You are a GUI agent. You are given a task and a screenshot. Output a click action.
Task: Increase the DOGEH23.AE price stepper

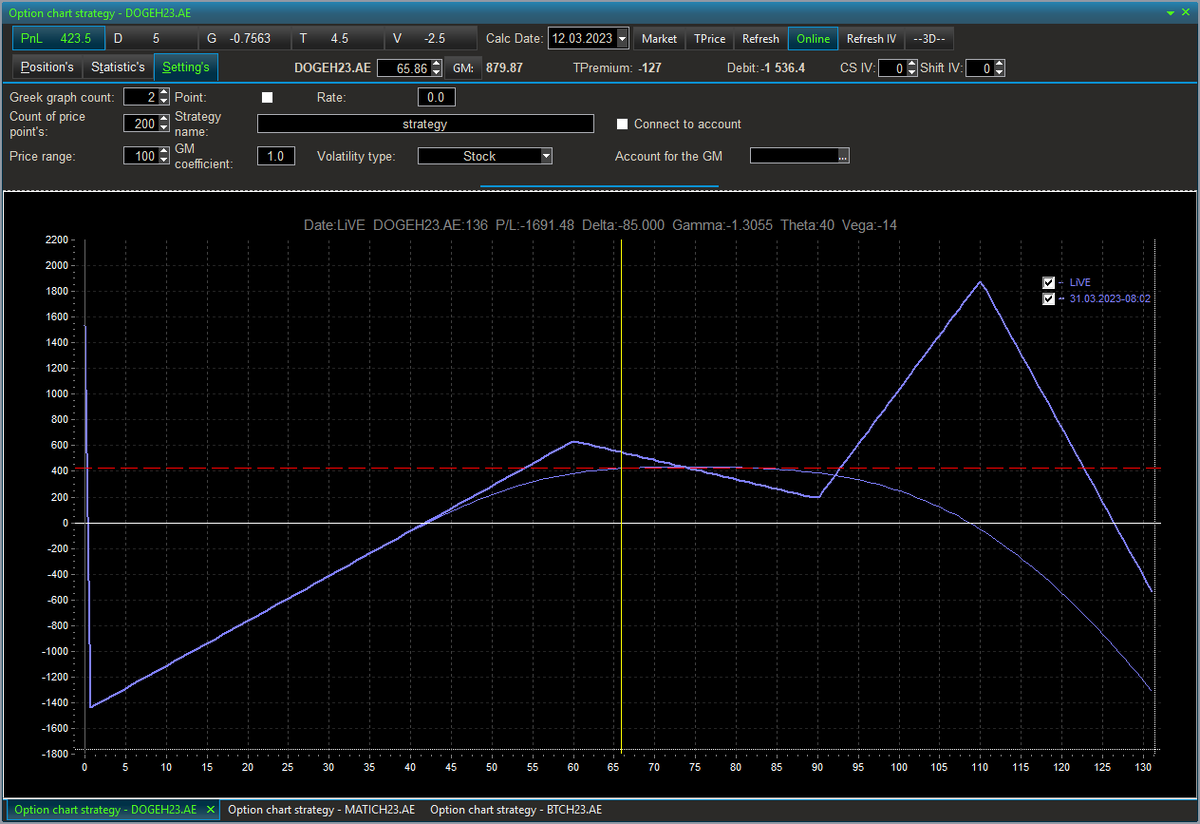(x=435, y=64)
